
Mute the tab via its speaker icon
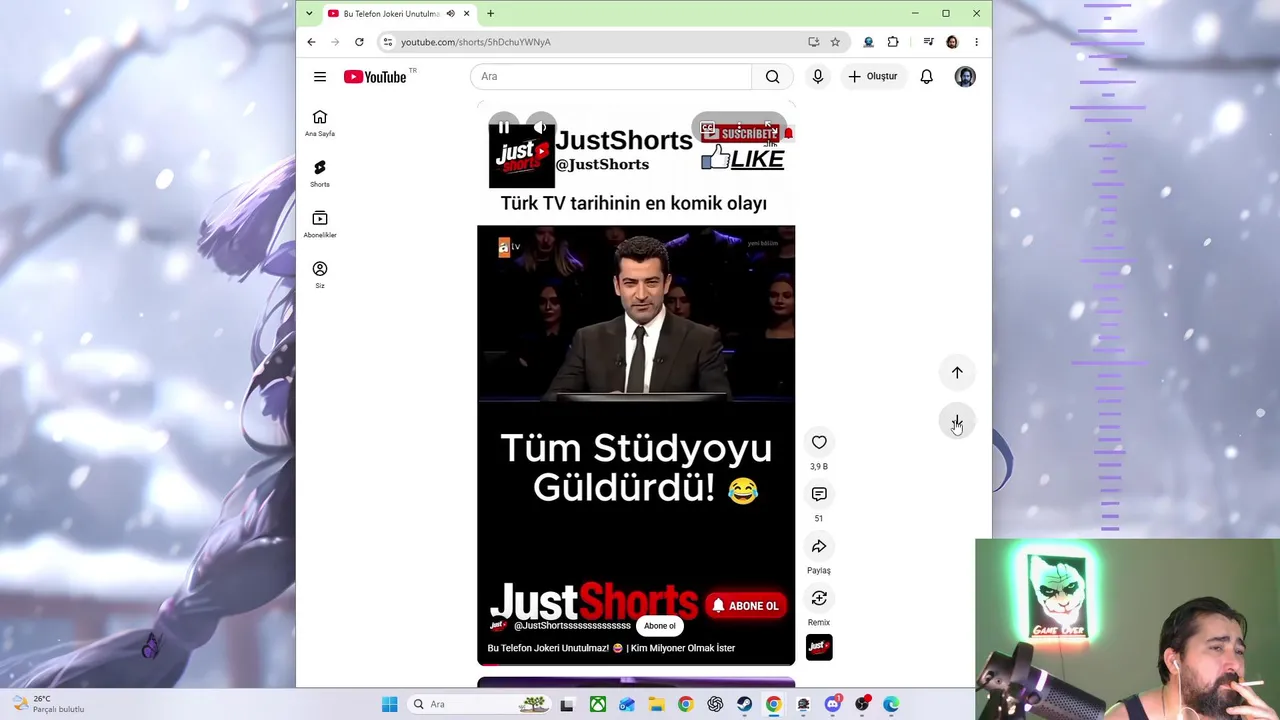point(450,14)
